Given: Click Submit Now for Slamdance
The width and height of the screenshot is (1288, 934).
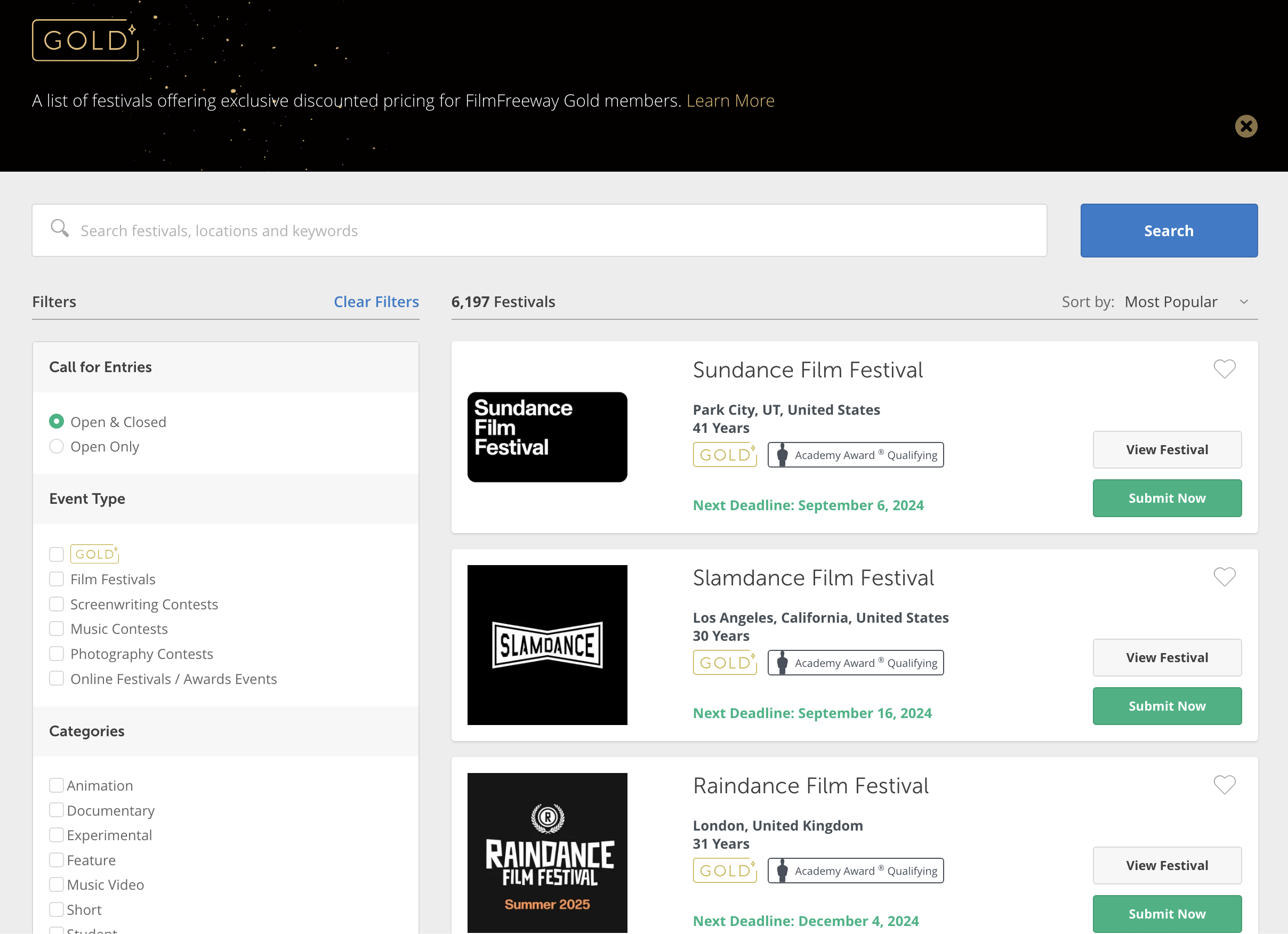Looking at the screenshot, I should [x=1167, y=706].
